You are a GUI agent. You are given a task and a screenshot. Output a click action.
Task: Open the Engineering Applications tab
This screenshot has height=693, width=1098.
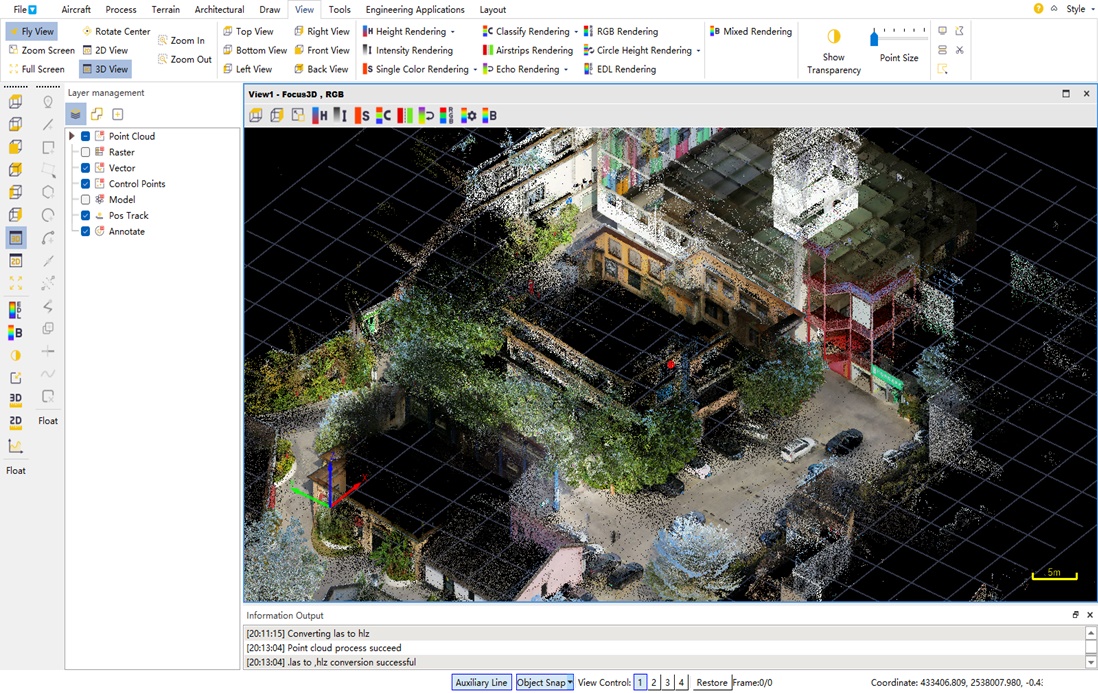[x=415, y=10]
